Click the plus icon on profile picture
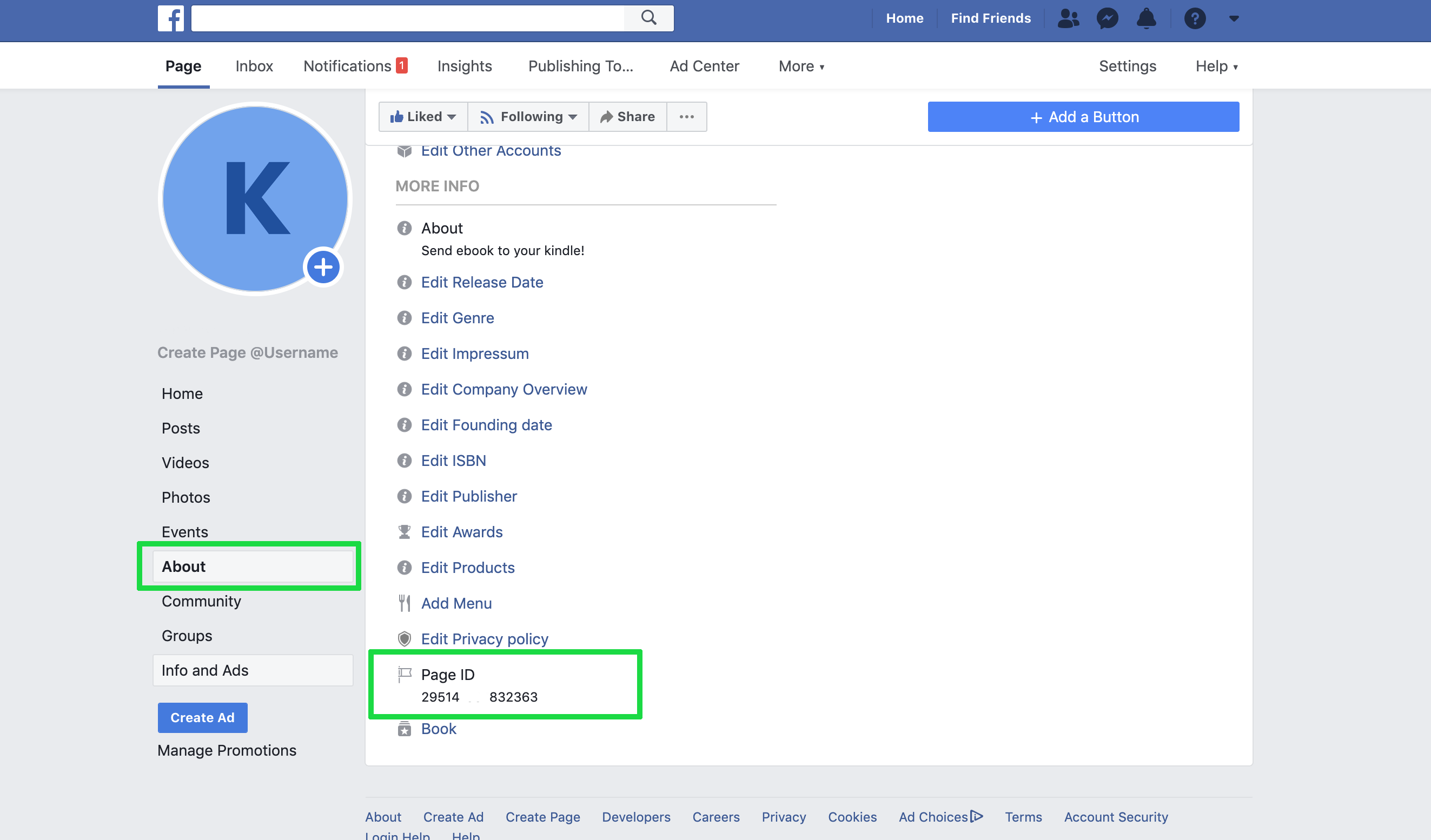The height and width of the screenshot is (840, 1431). click(323, 267)
